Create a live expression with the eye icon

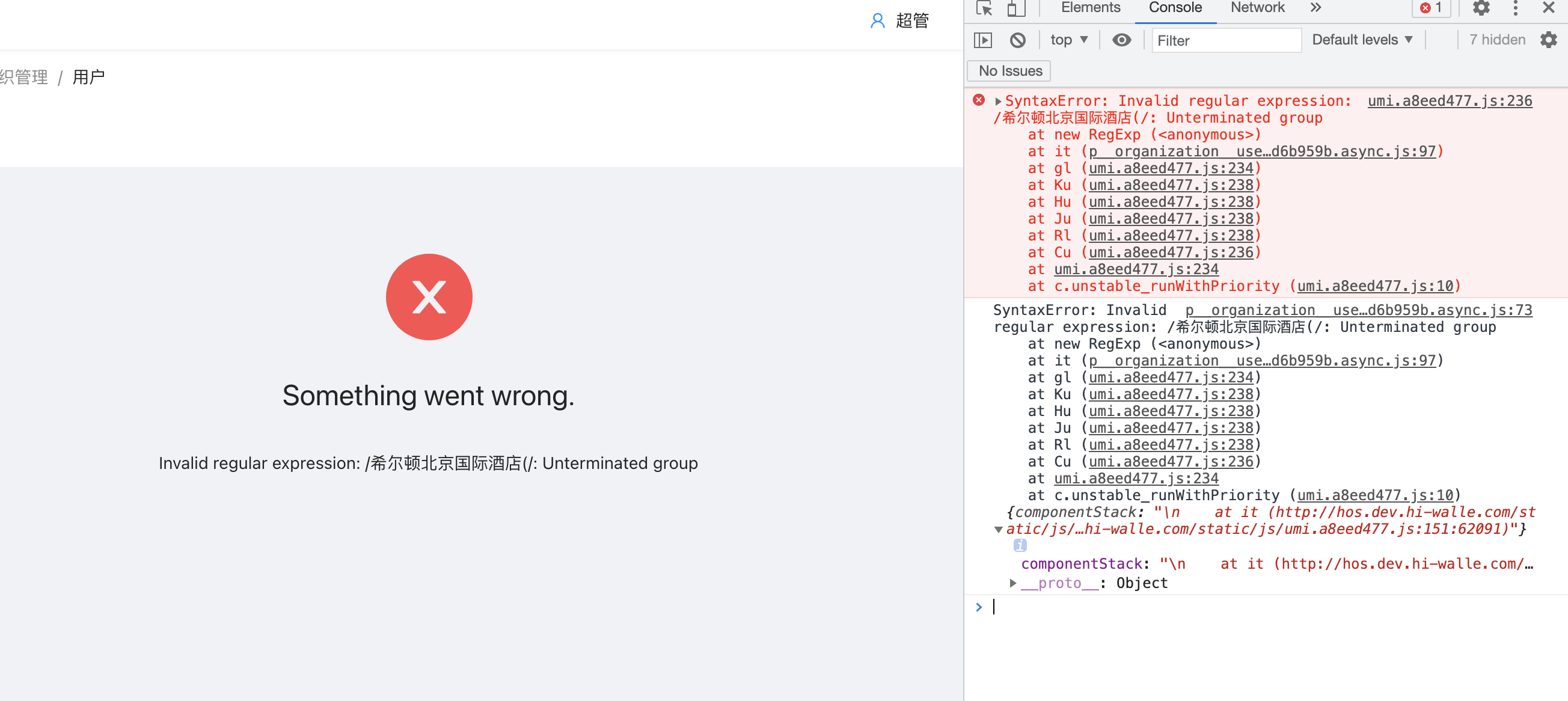pos(1121,40)
